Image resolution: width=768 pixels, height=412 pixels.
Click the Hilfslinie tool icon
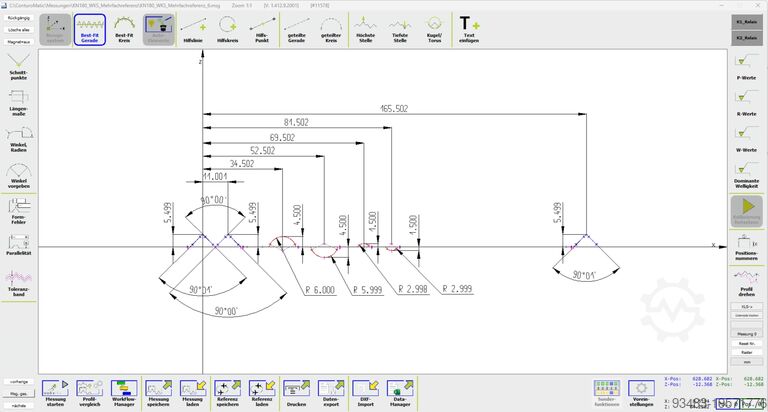pyautogui.click(x=193, y=28)
